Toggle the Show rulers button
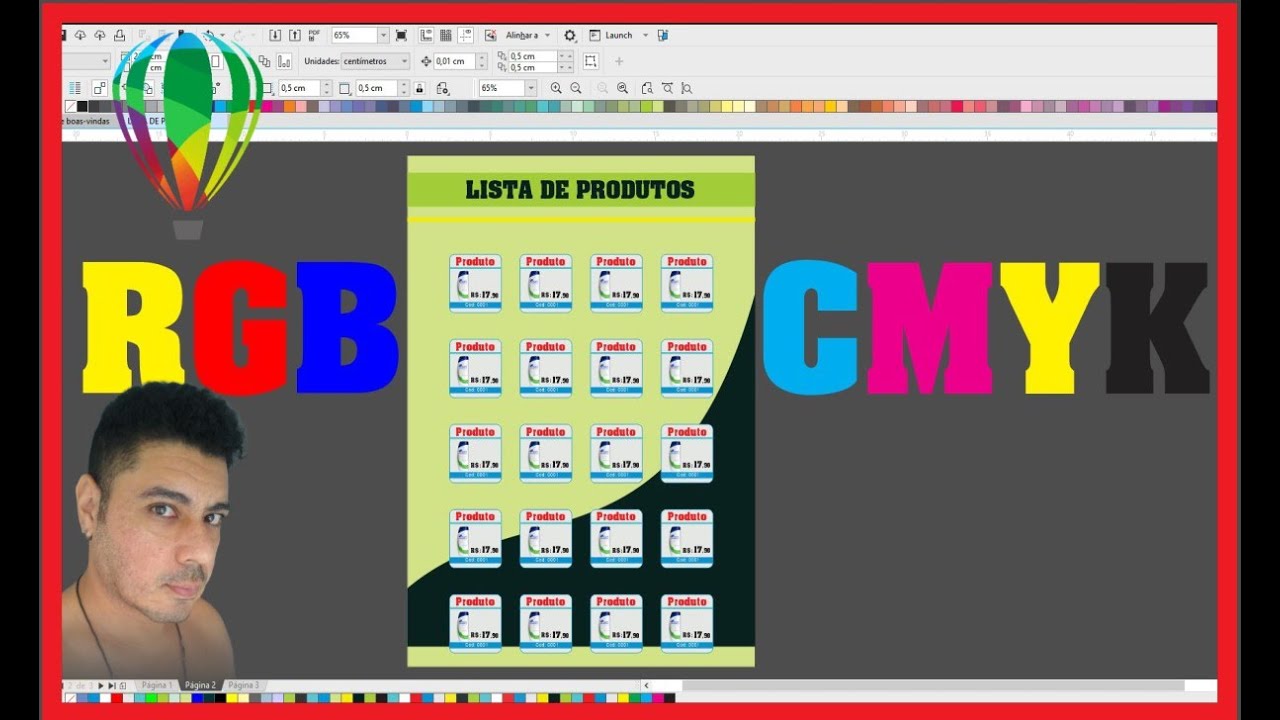 point(426,35)
